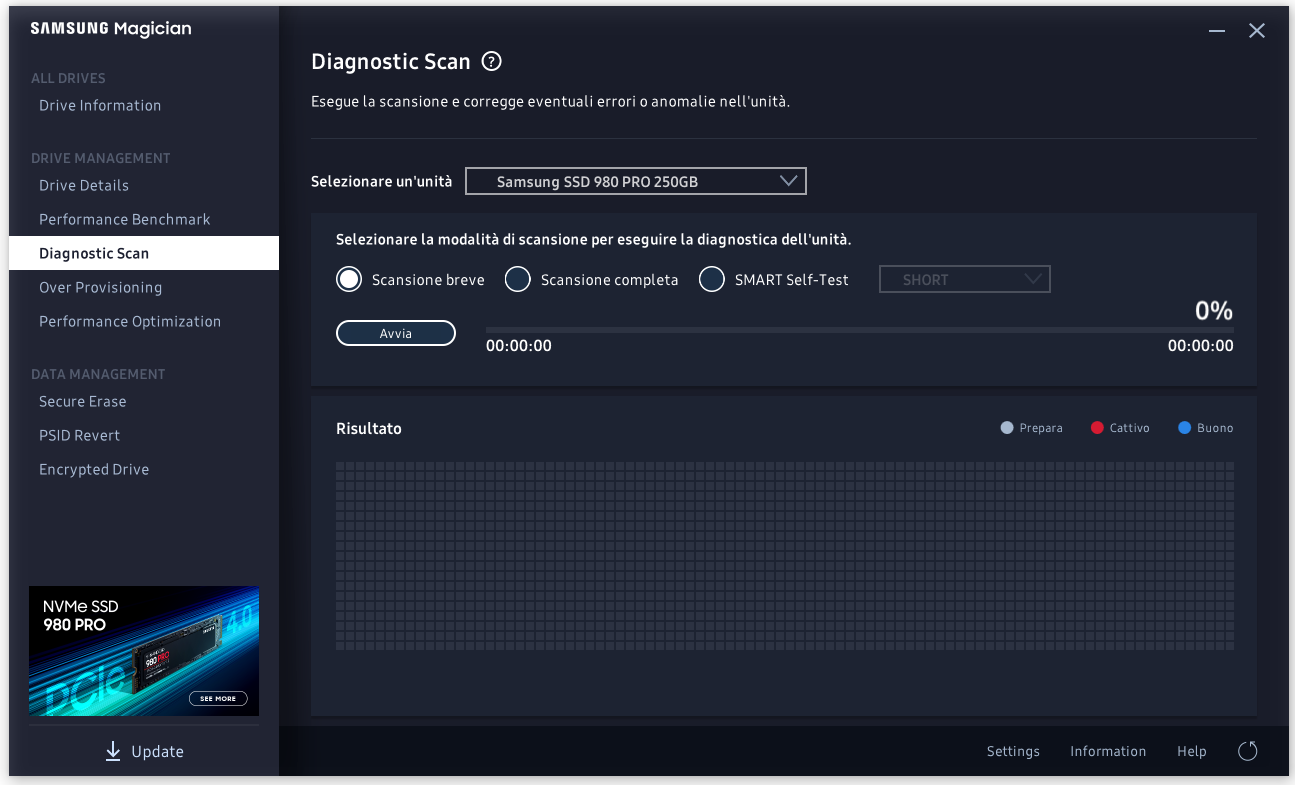Click the NVMe SSD 980 PRO banner image
1295x785 pixels.
click(x=144, y=651)
